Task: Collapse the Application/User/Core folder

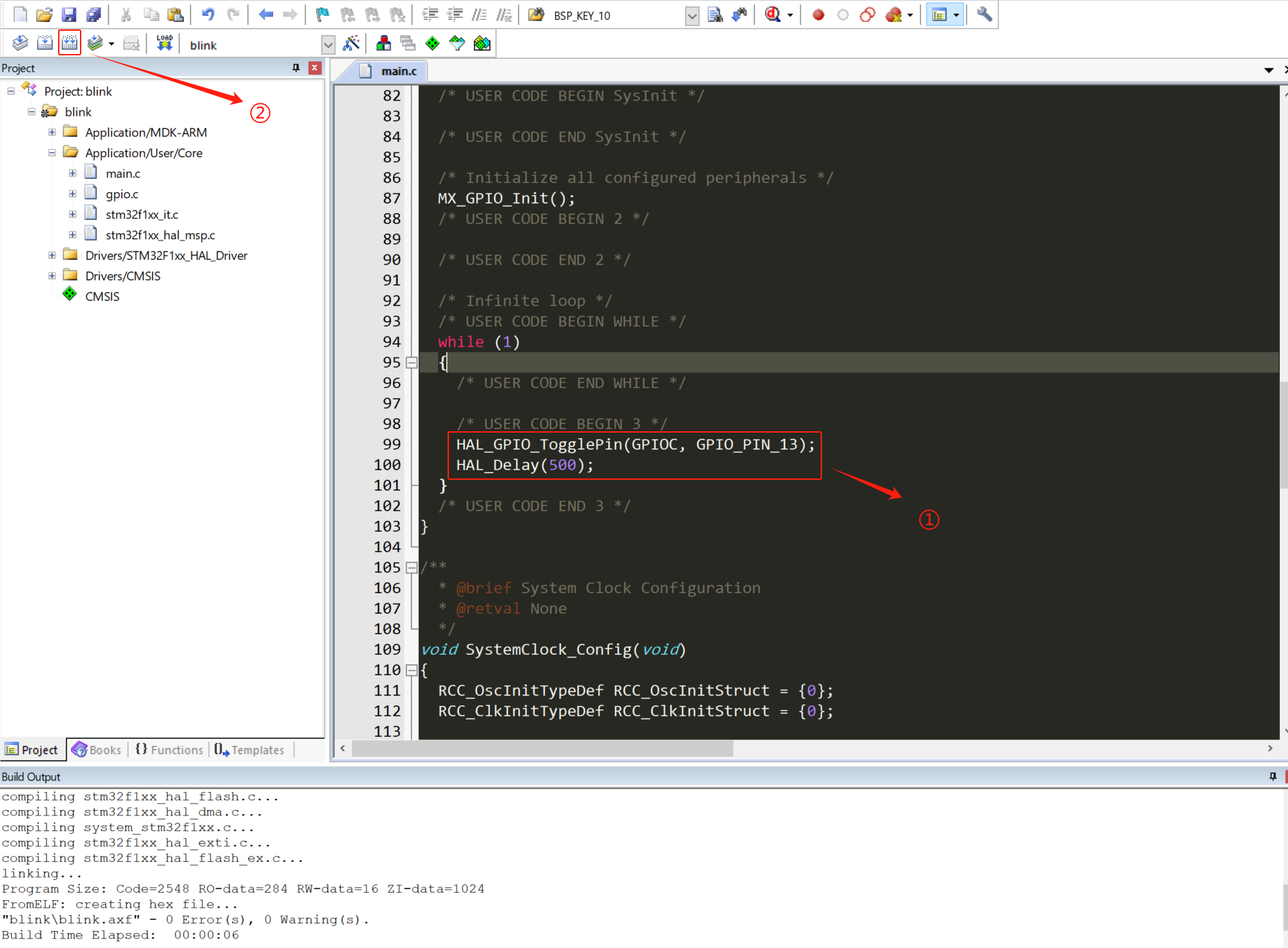Action: tap(52, 152)
